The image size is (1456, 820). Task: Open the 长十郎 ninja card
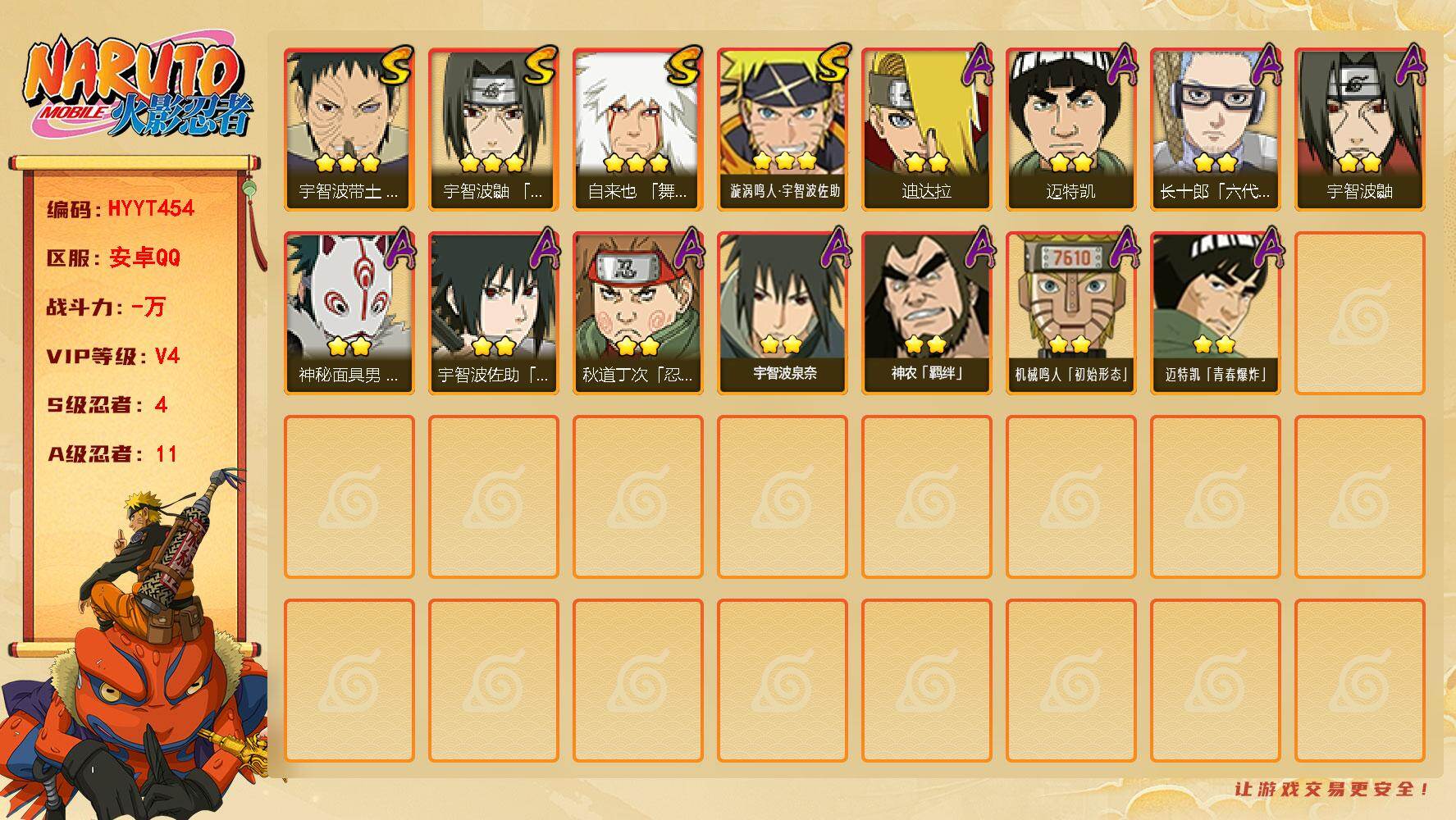coord(1216,130)
